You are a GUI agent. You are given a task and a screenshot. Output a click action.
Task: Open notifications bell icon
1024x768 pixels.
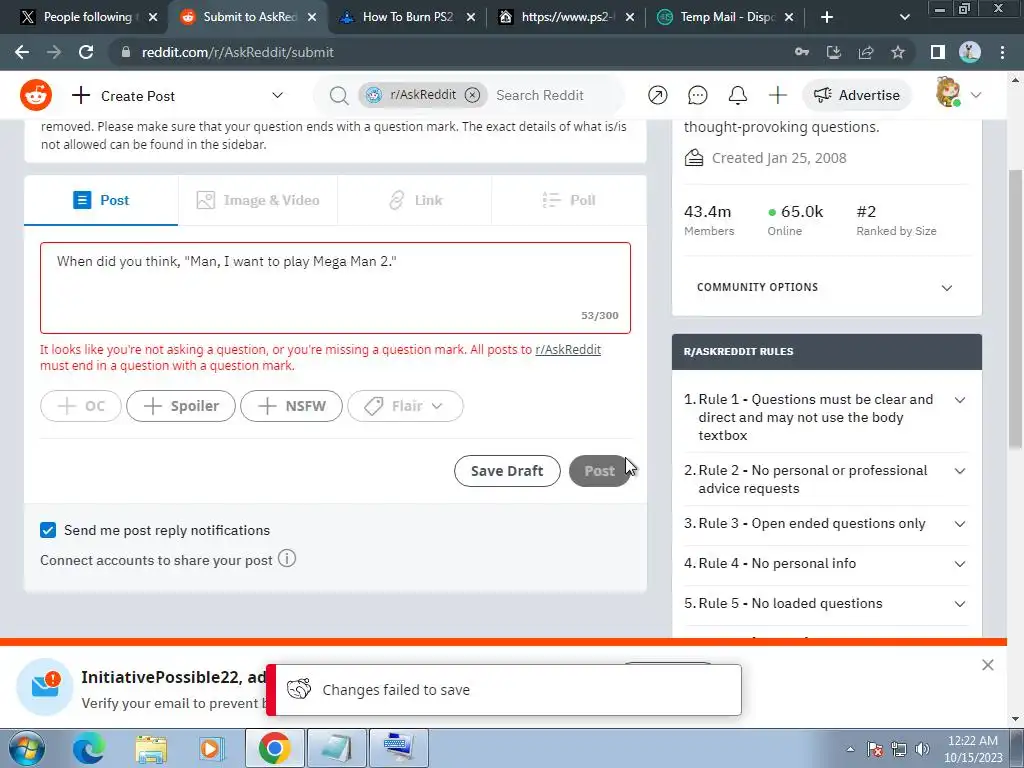(737, 95)
